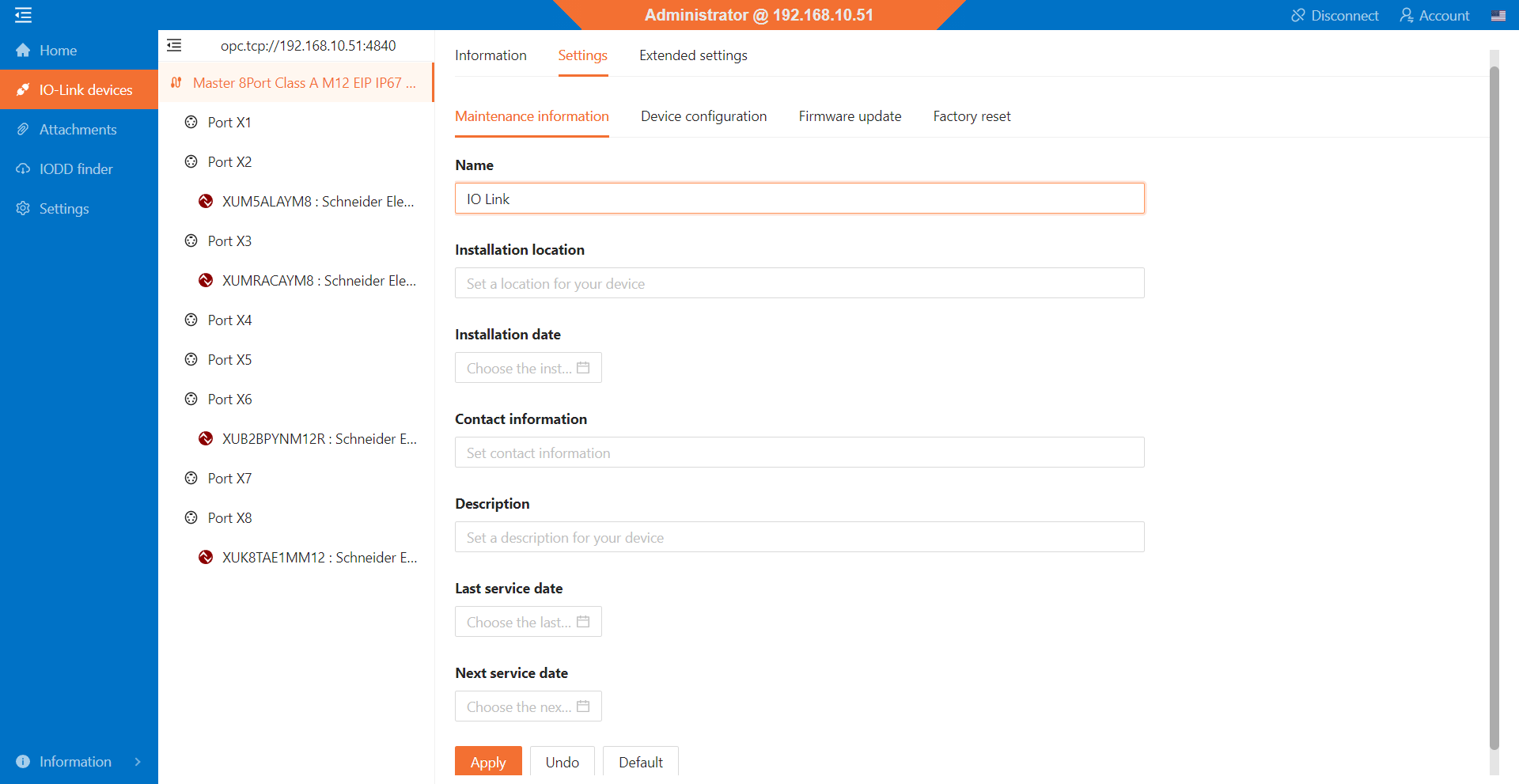Click the Port X8 connector icon

[x=191, y=518]
